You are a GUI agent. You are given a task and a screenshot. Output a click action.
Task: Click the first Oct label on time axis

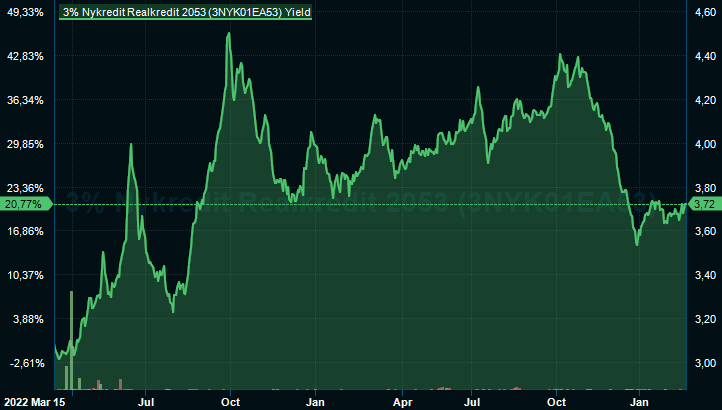(x=230, y=402)
